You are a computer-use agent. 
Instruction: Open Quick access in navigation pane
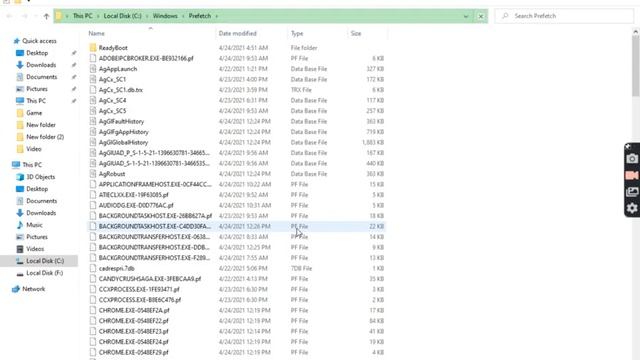point(39,41)
